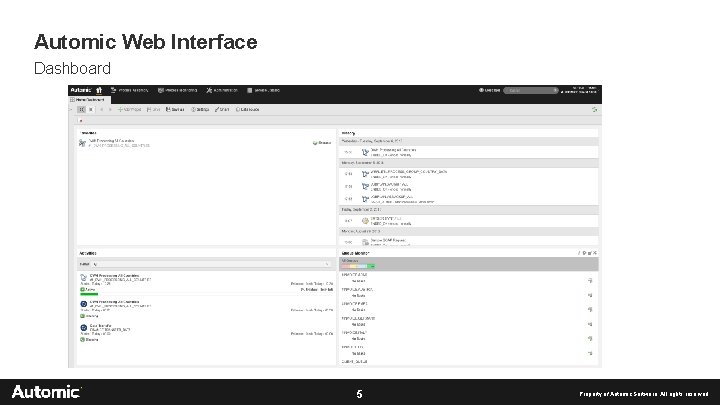The width and height of the screenshot is (720, 405).
Task: Click the action icon on last full queue row
Action: click(x=590, y=353)
